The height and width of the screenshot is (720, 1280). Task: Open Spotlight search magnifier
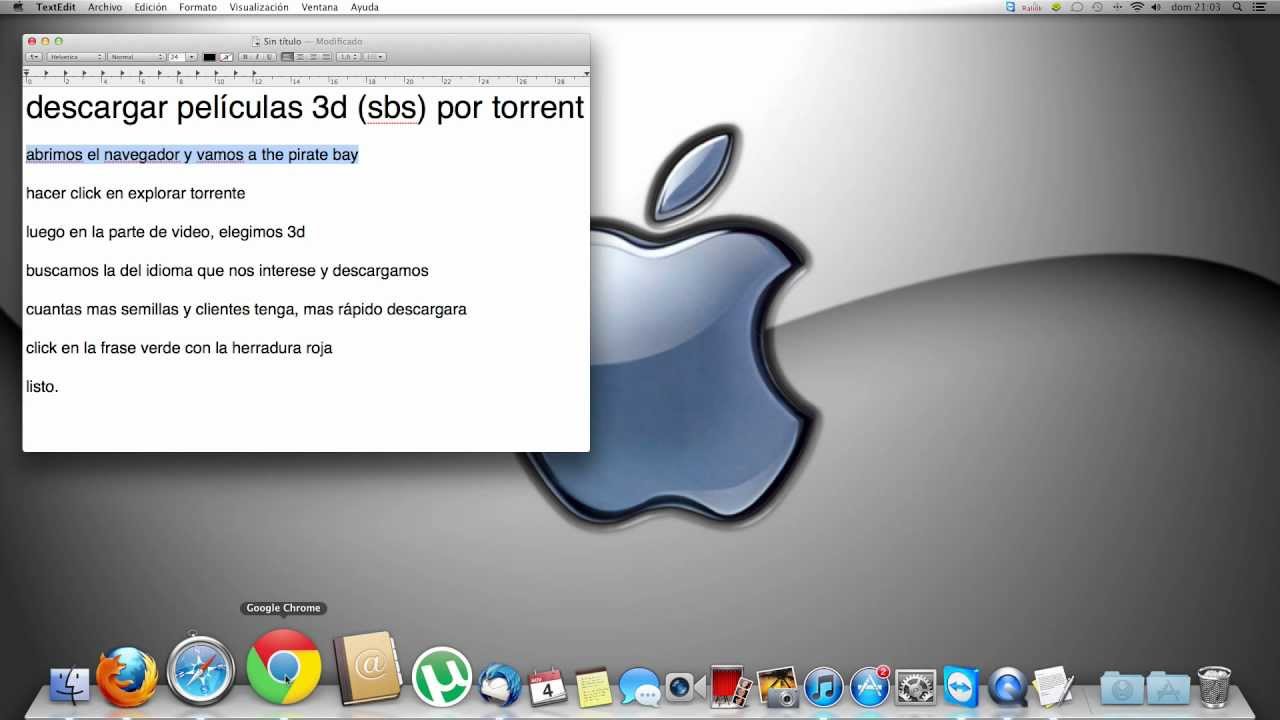(x=1237, y=7)
